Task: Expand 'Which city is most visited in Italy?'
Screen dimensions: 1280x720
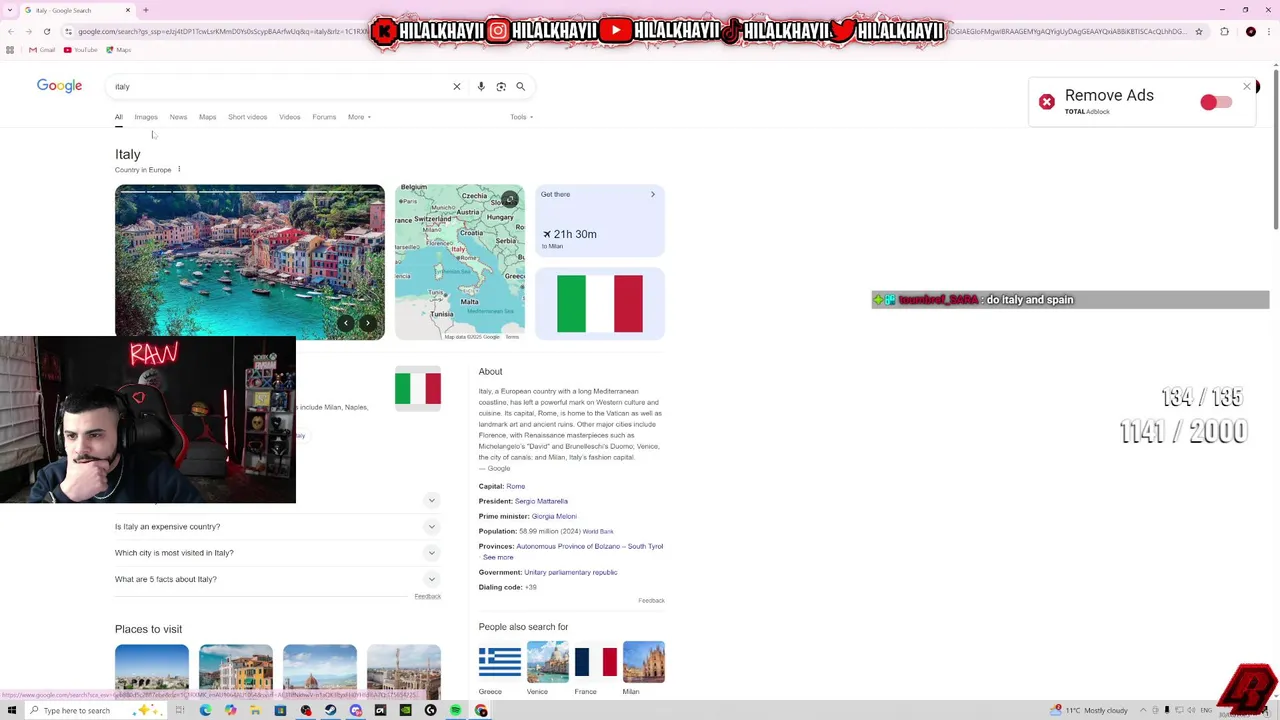Action: 277,553
